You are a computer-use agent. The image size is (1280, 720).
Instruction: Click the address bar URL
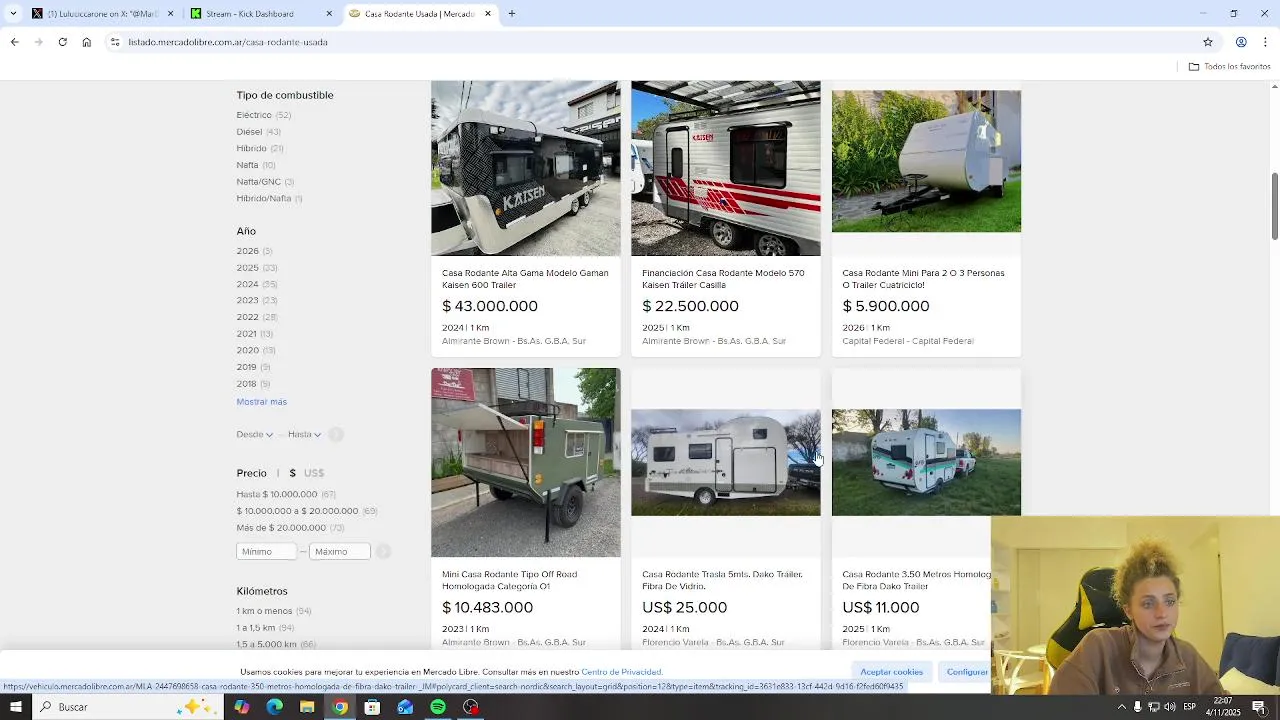[x=228, y=42]
